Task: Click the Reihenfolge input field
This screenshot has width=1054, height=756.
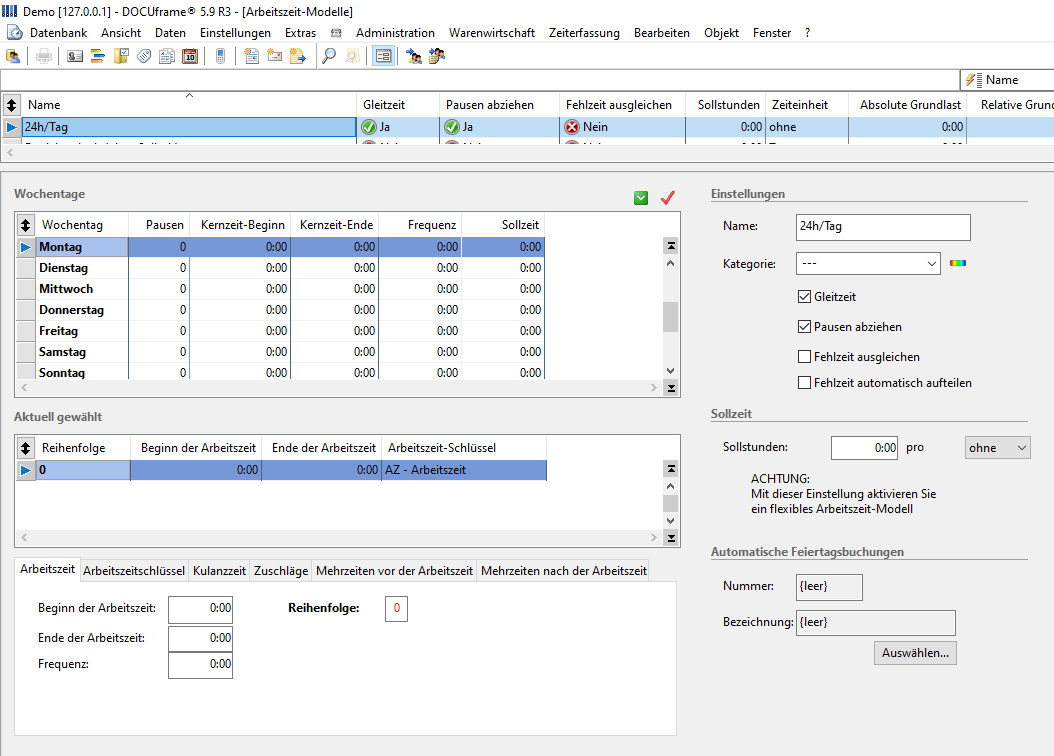Action: click(397, 609)
